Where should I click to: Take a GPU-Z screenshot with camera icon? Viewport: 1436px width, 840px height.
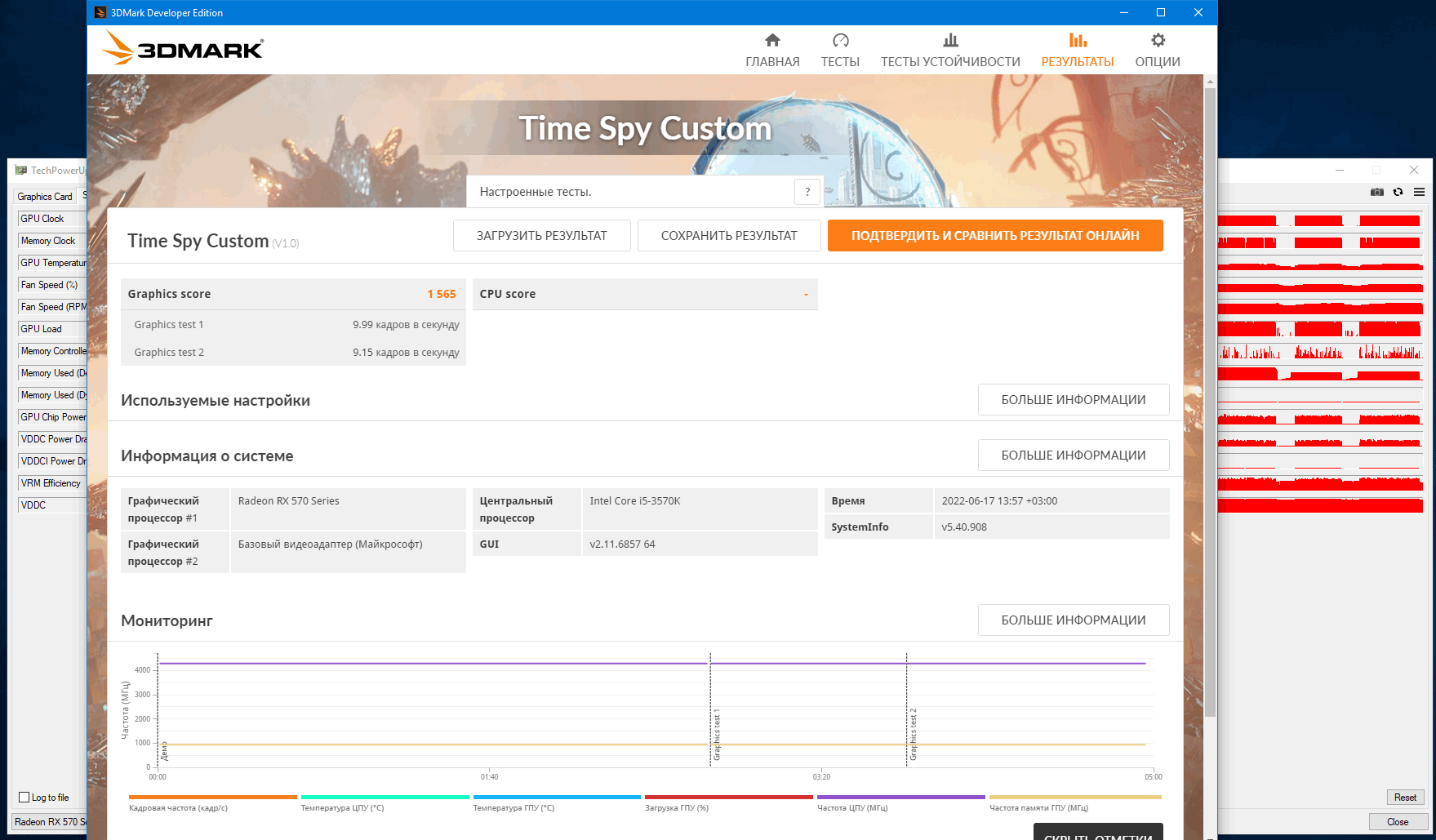pyautogui.click(x=1377, y=192)
